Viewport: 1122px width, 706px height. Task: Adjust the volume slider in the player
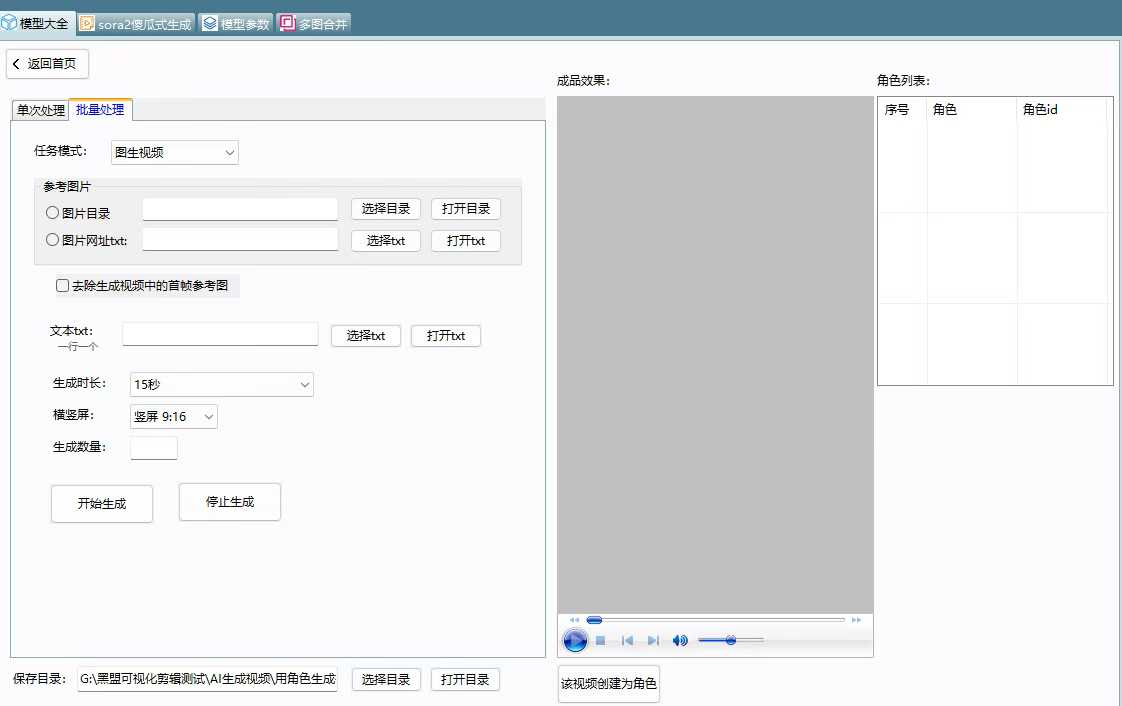click(x=732, y=640)
